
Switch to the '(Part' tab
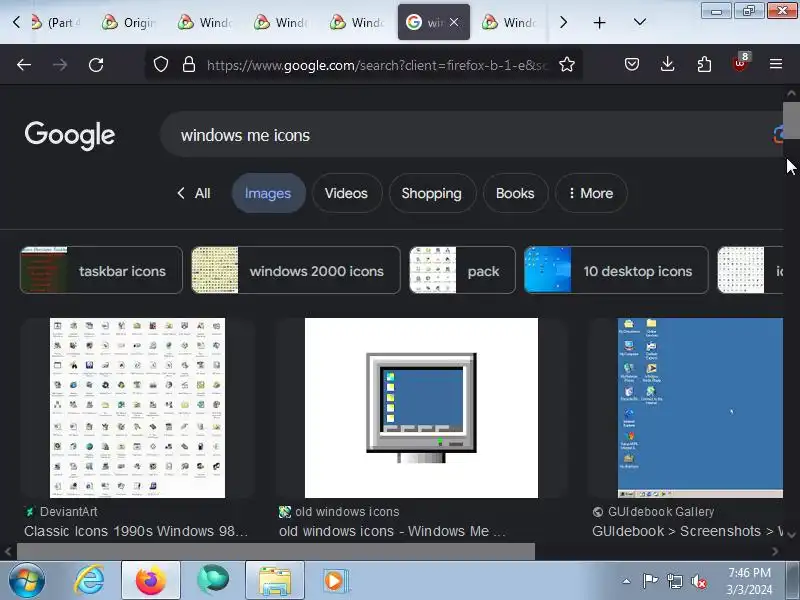click(56, 22)
